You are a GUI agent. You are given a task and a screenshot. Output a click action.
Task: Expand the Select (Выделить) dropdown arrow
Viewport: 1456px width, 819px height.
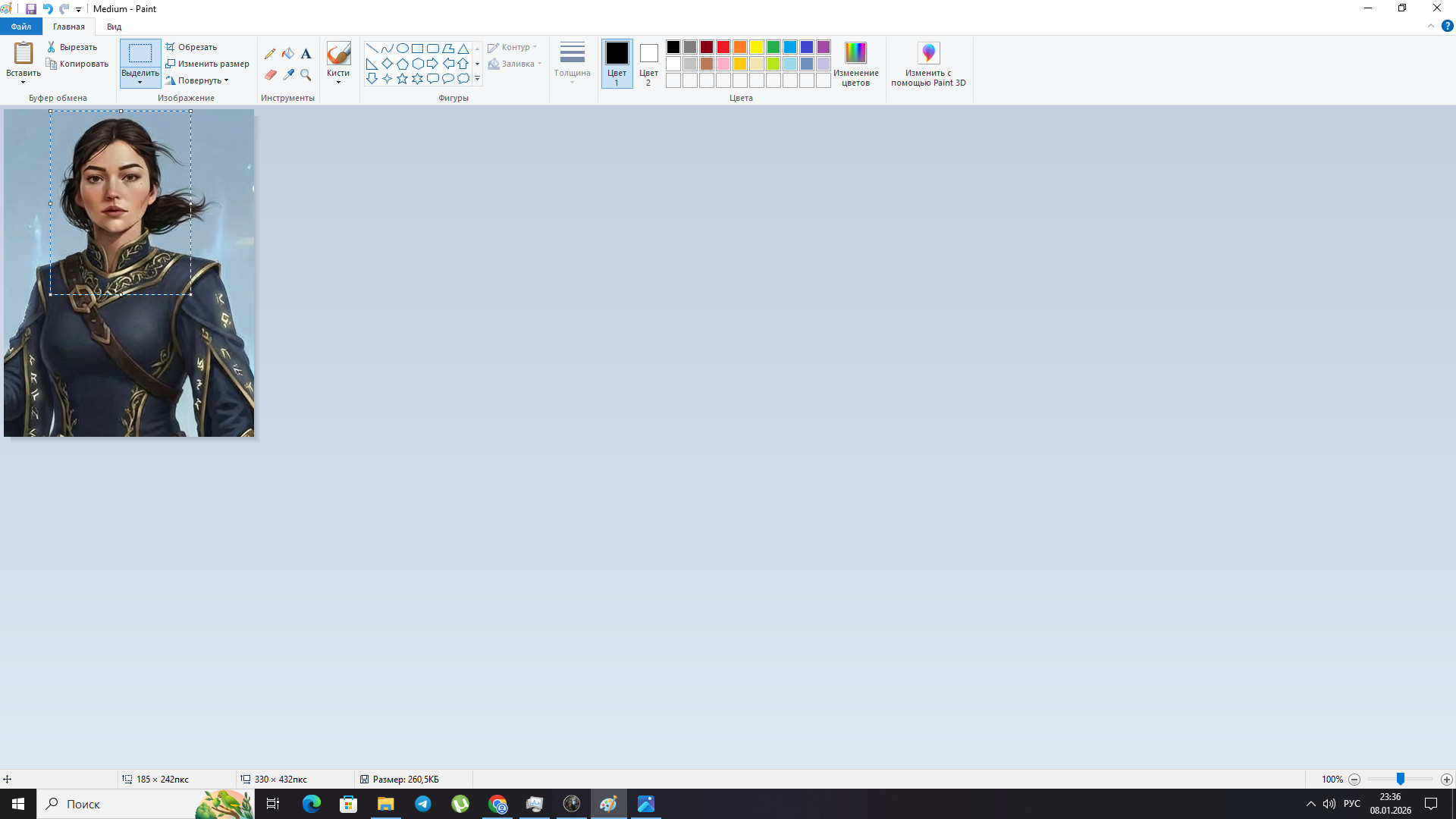point(140,82)
